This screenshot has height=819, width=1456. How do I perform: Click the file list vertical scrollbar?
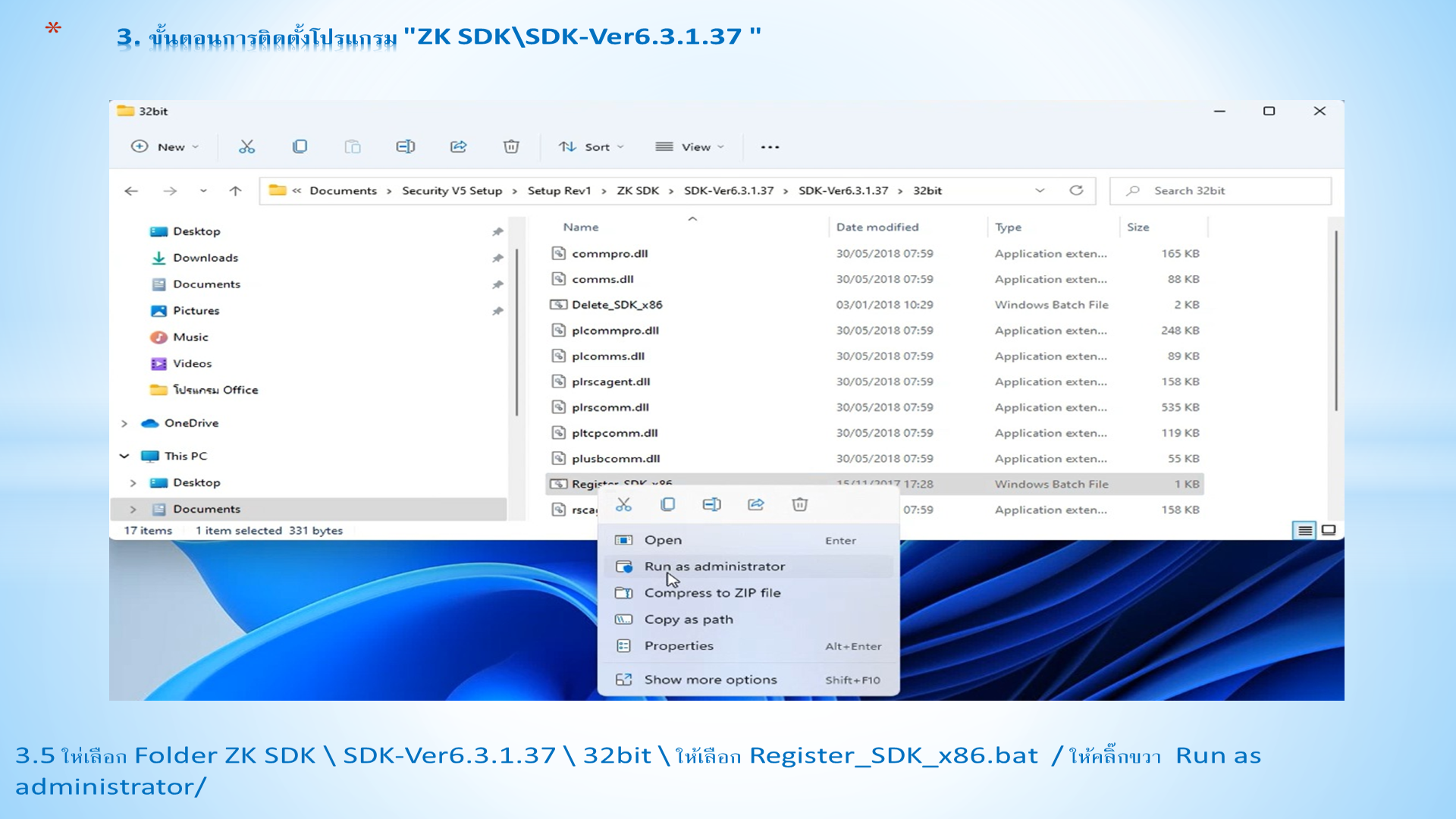tap(1335, 322)
